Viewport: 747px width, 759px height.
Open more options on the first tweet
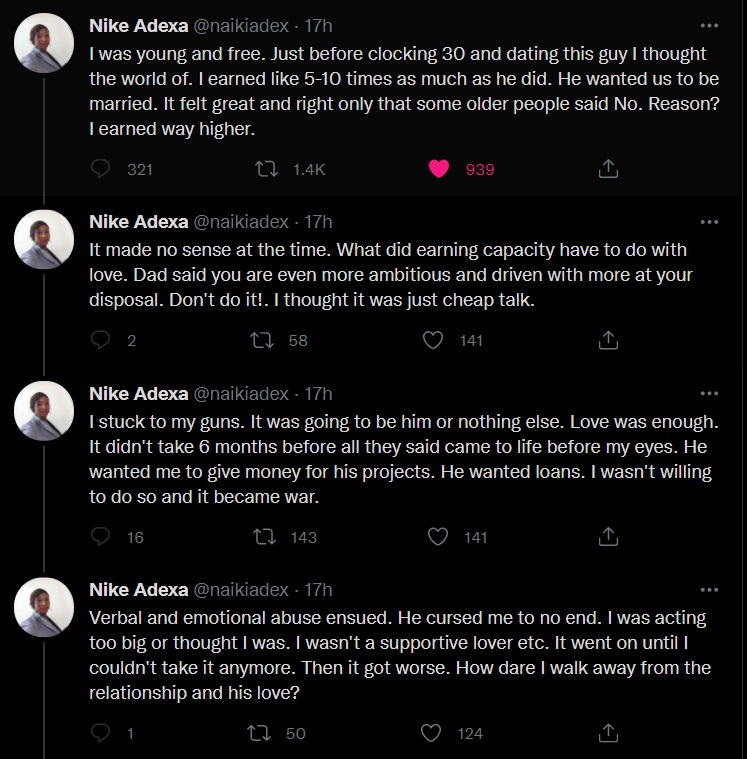709,25
